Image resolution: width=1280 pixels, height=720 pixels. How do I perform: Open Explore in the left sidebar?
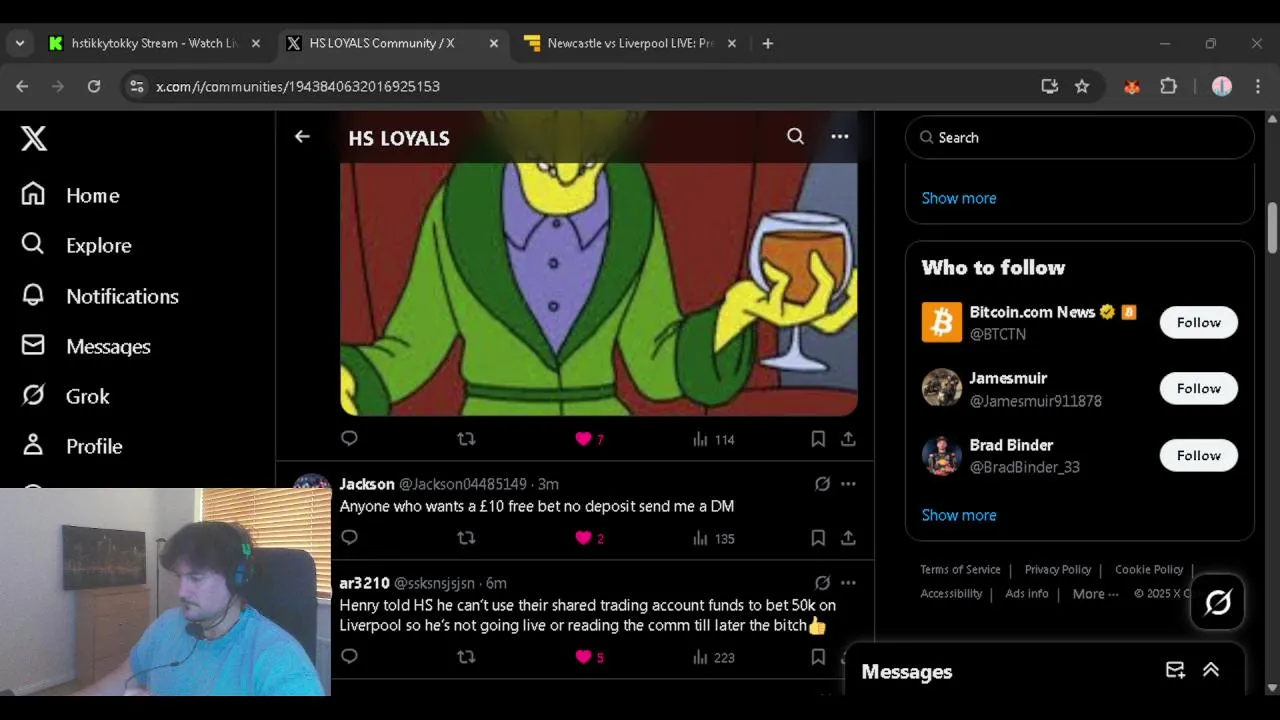(76, 245)
